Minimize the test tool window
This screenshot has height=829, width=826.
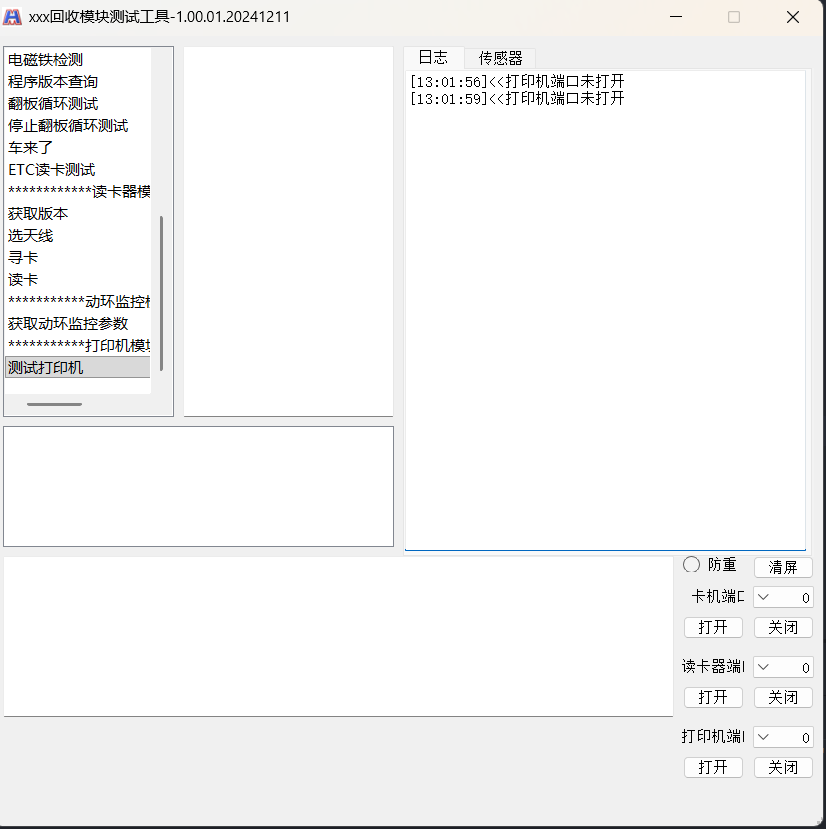(676, 17)
